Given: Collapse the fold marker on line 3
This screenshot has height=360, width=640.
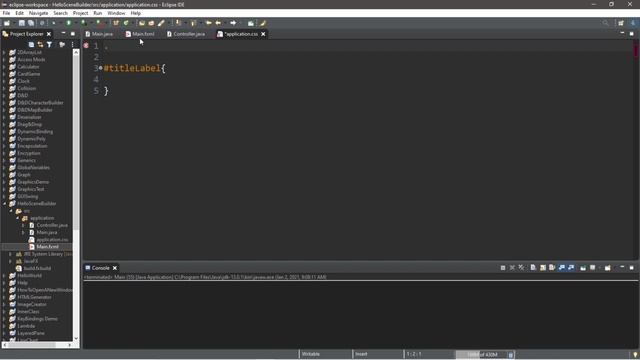Looking at the screenshot, I should click(101, 68).
